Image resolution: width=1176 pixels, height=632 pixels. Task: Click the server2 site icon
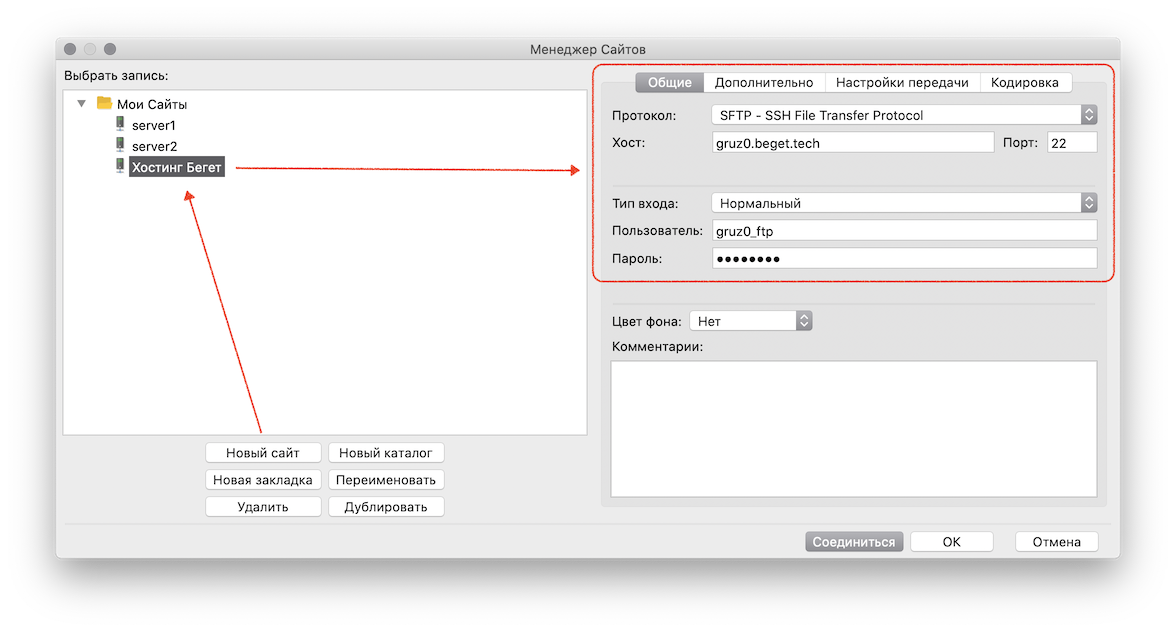click(120, 145)
